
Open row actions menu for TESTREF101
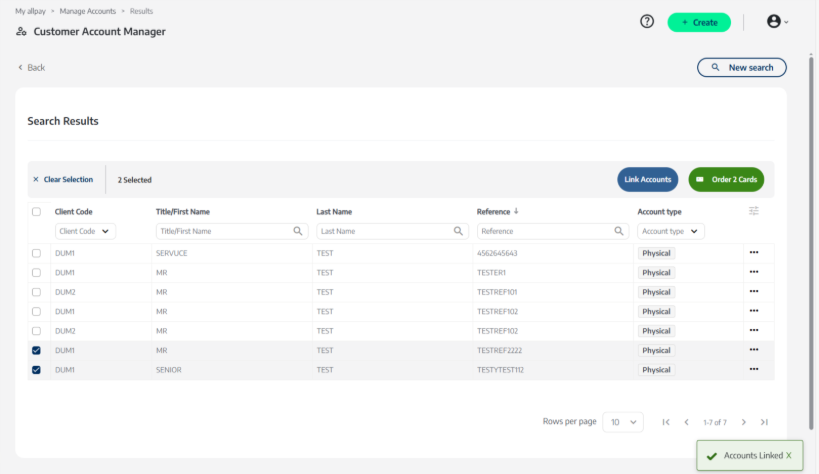754,291
